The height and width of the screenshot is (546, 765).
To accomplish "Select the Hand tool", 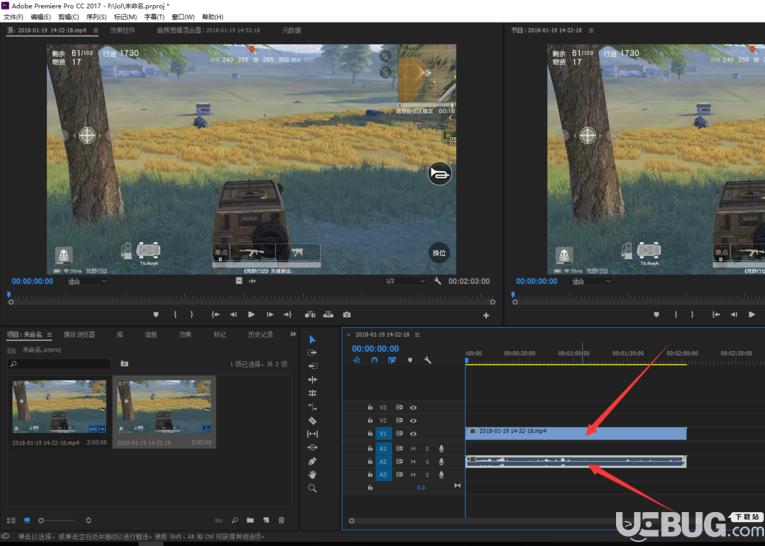I will point(312,474).
